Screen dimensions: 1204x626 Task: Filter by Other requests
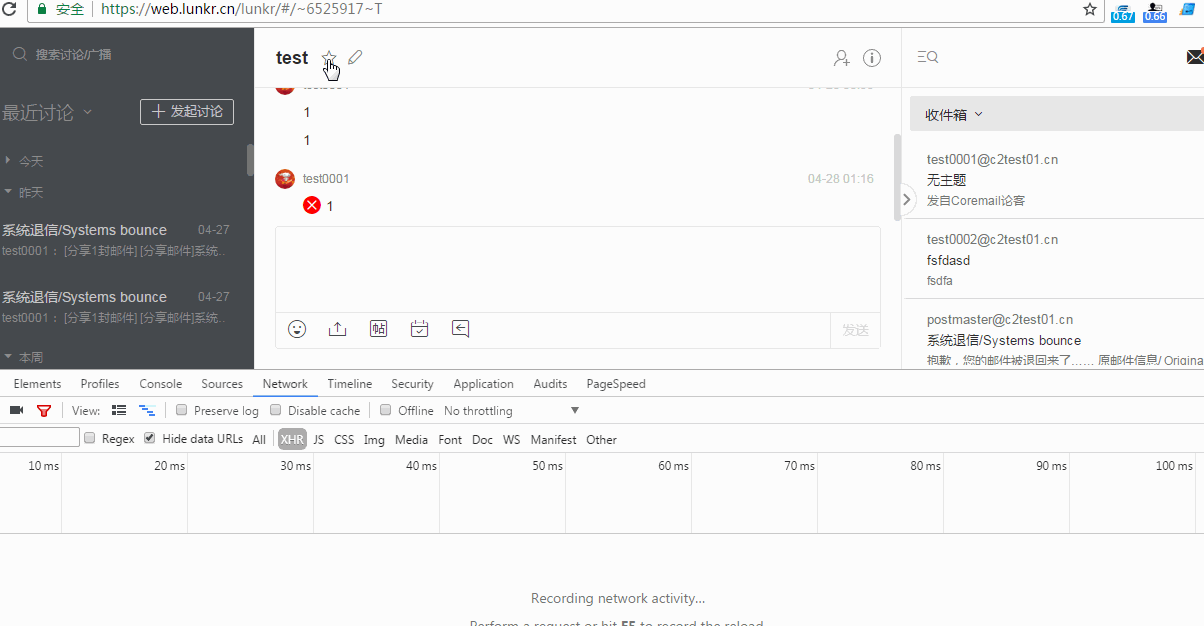coord(602,440)
